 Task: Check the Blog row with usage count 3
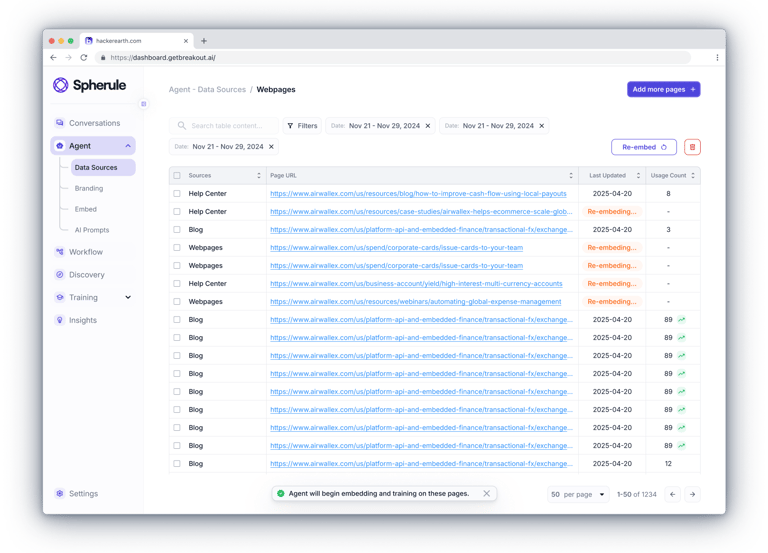point(177,230)
